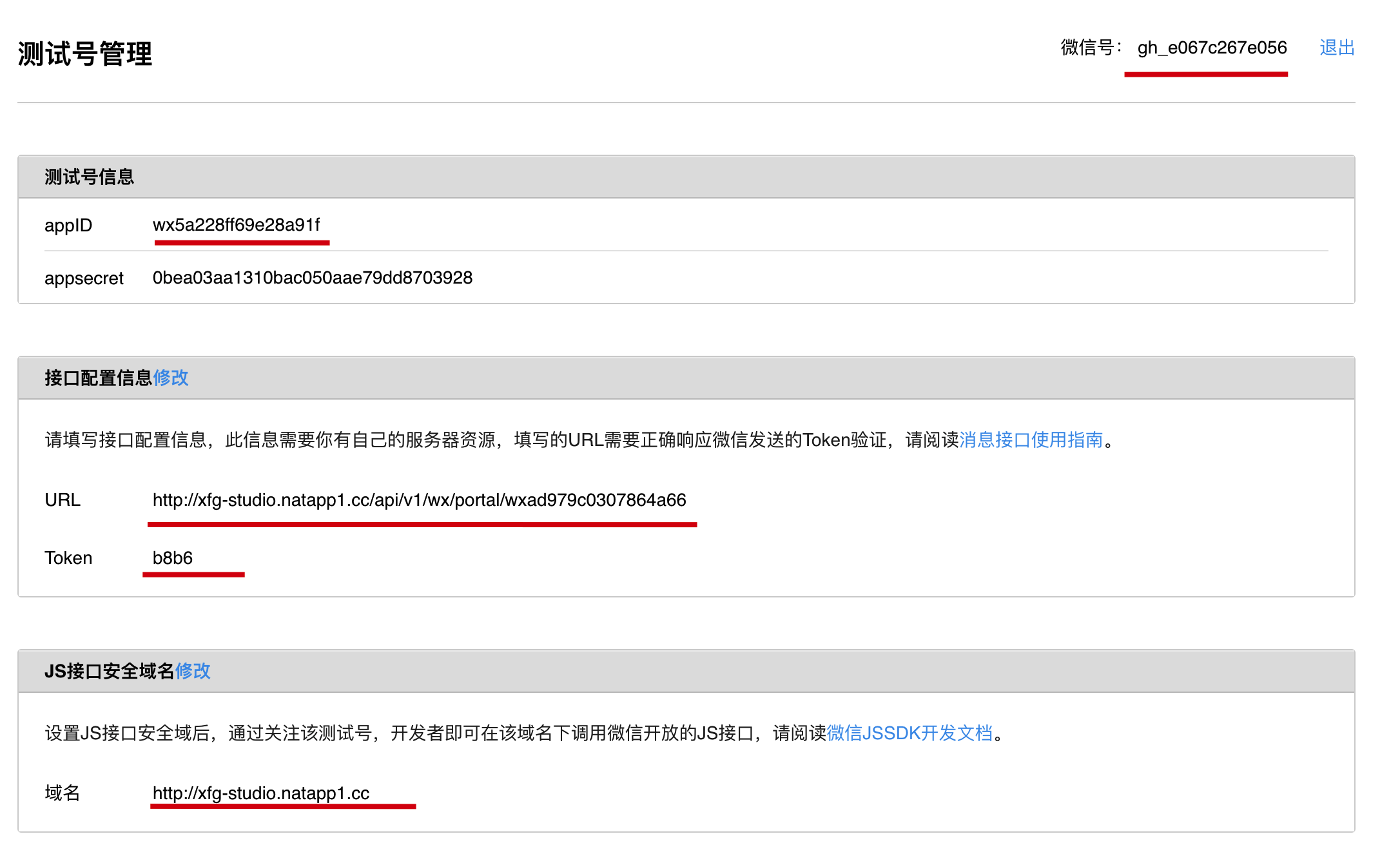The height and width of the screenshot is (843, 1400).
Task: Click the 域名 label
Action: tap(63, 793)
